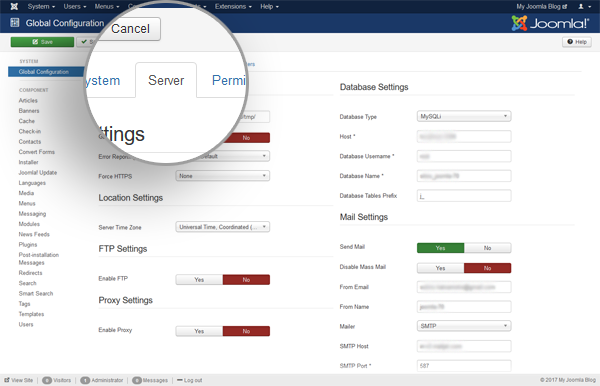600x386 pixels.
Task: Set Disable Mass Mail to Yes
Action: click(440, 268)
